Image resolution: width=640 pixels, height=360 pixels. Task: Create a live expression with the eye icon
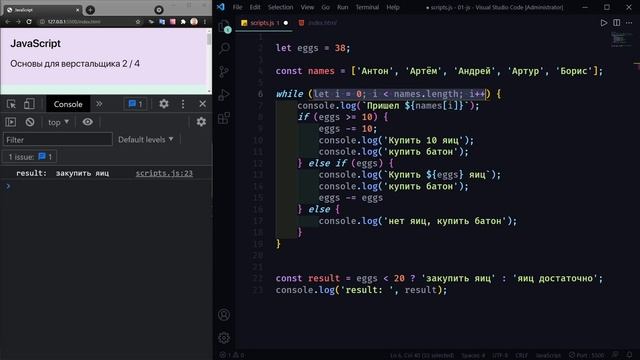pyautogui.click(x=87, y=122)
